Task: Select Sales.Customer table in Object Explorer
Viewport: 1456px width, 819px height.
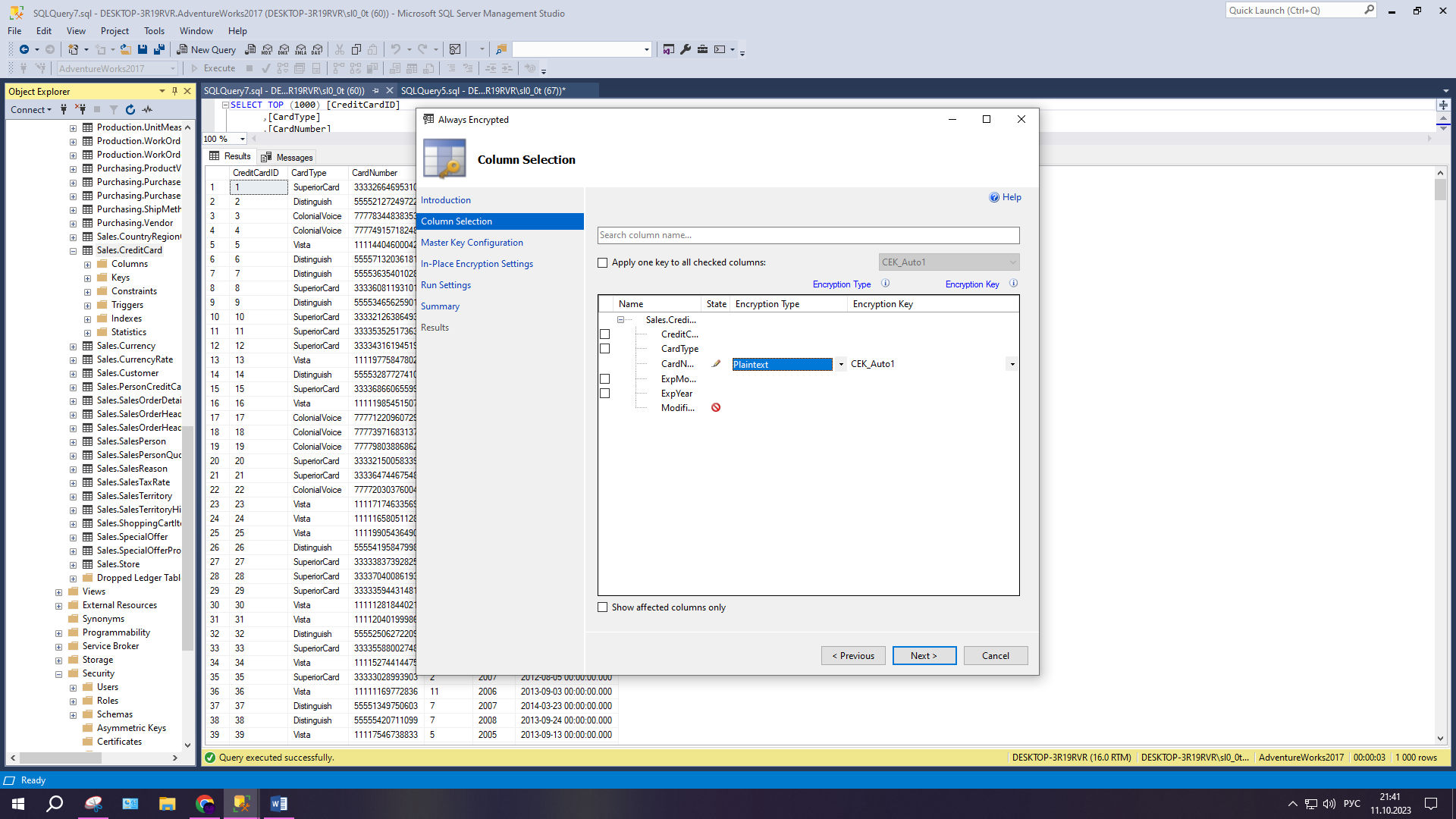Action: click(x=127, y=373)
